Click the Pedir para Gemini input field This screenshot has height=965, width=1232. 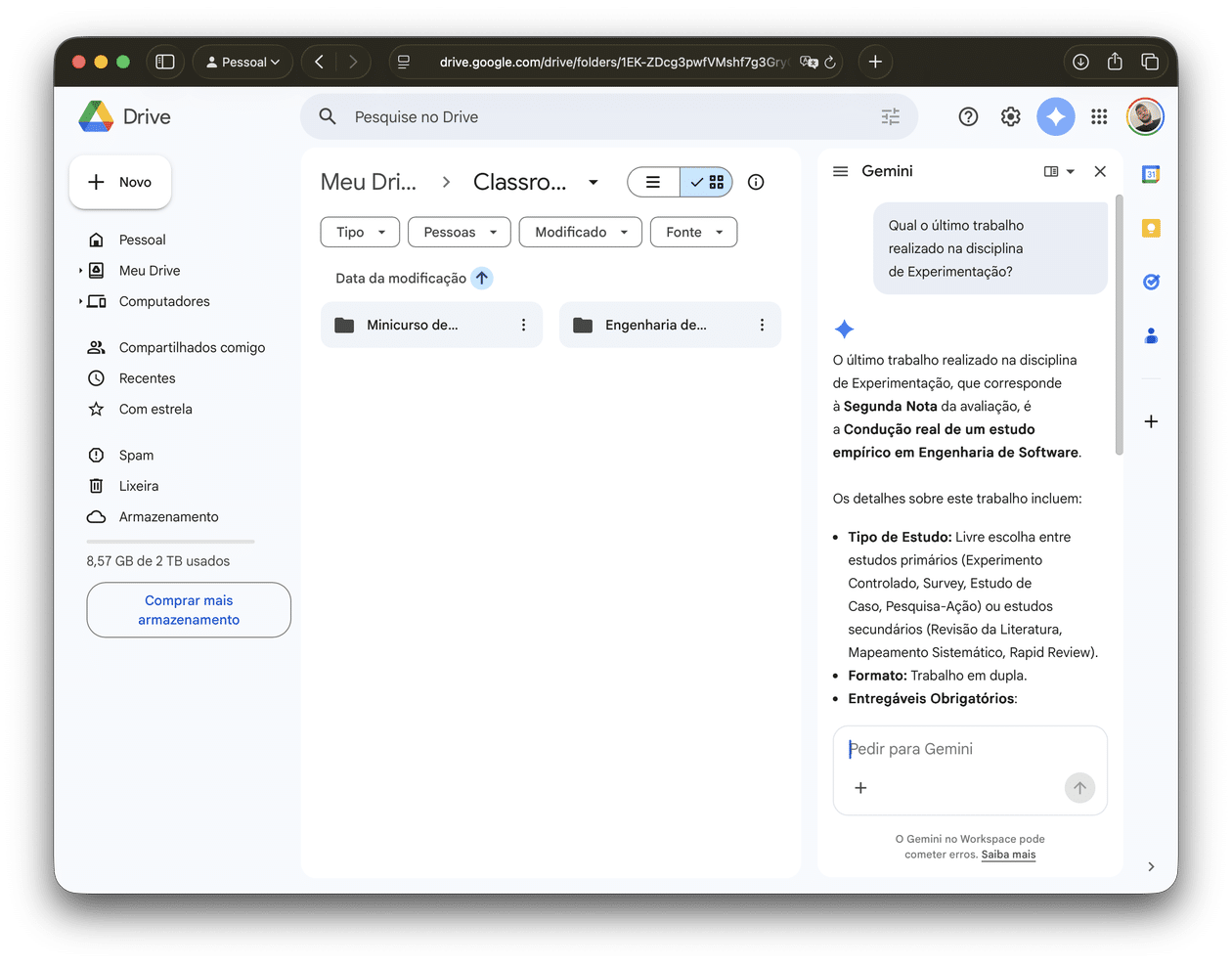point(969,748)
